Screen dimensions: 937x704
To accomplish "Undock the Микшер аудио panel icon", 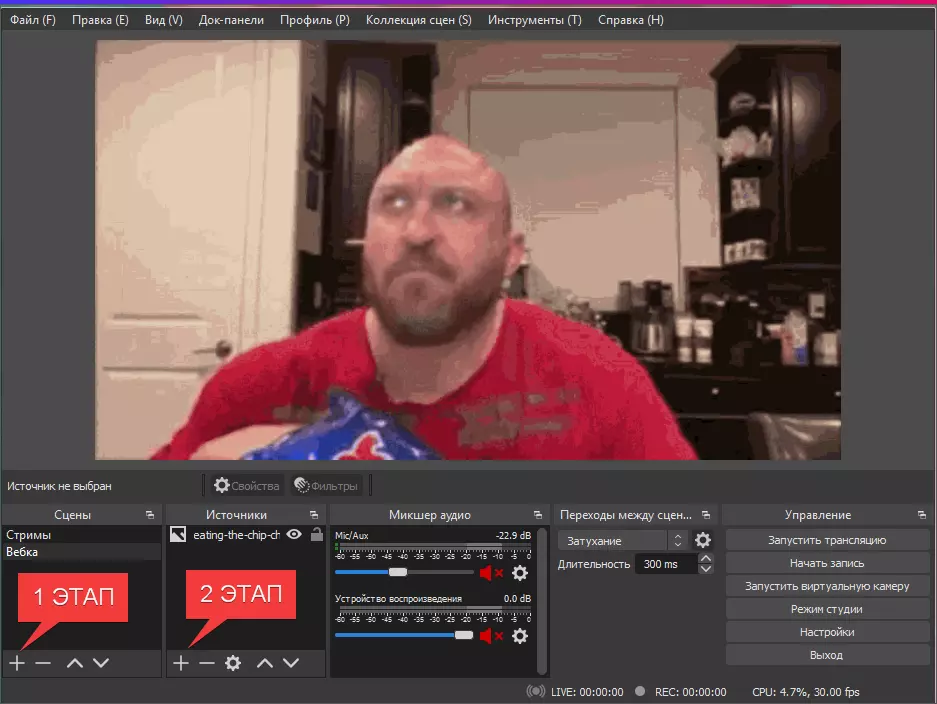I will point(538,515).
